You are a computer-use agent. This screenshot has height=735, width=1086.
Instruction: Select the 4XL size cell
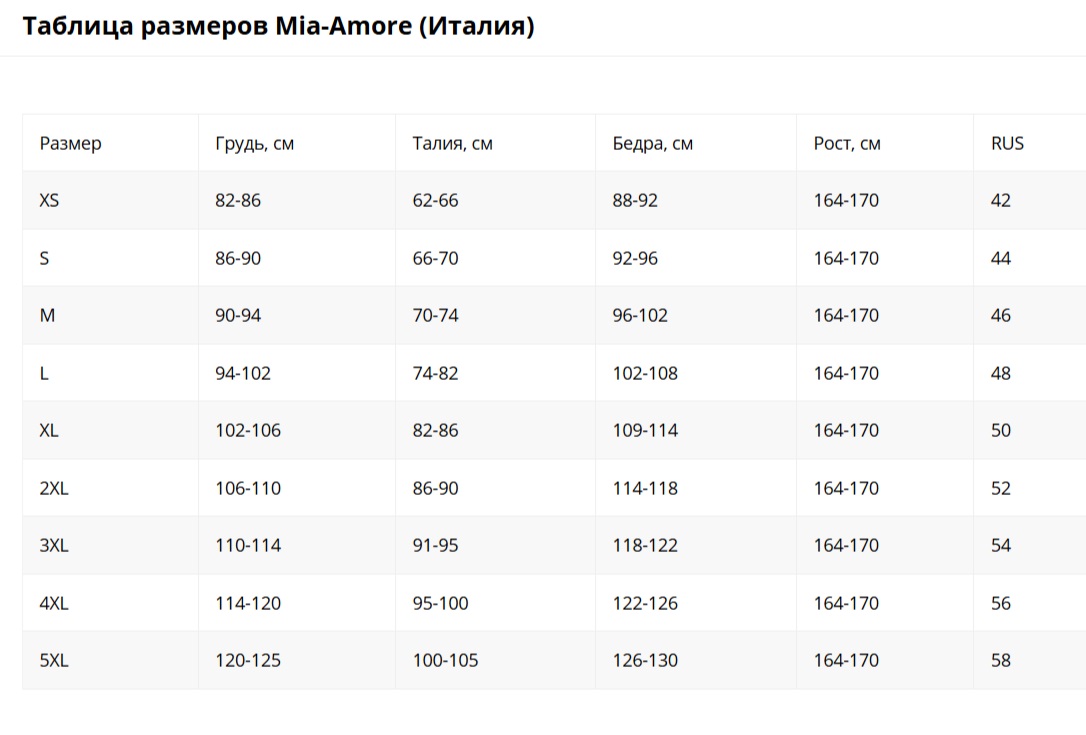pos(54,603)
